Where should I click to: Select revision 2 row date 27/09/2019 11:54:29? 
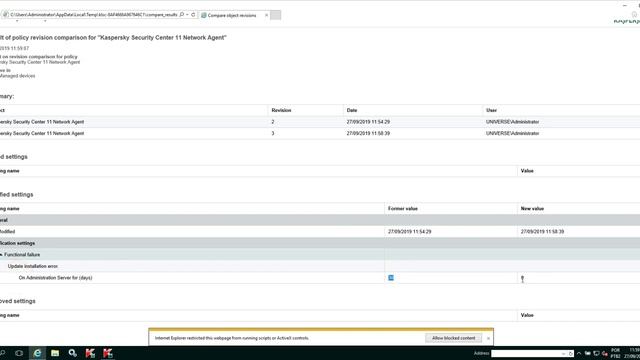click(368, 122)
